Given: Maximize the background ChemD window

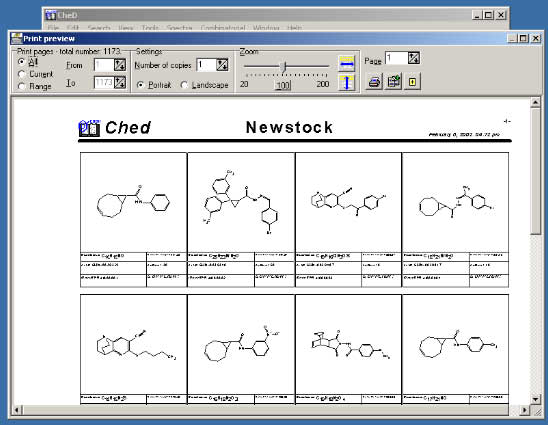Looking at the screenshot, I should click(x=489, y=15).
